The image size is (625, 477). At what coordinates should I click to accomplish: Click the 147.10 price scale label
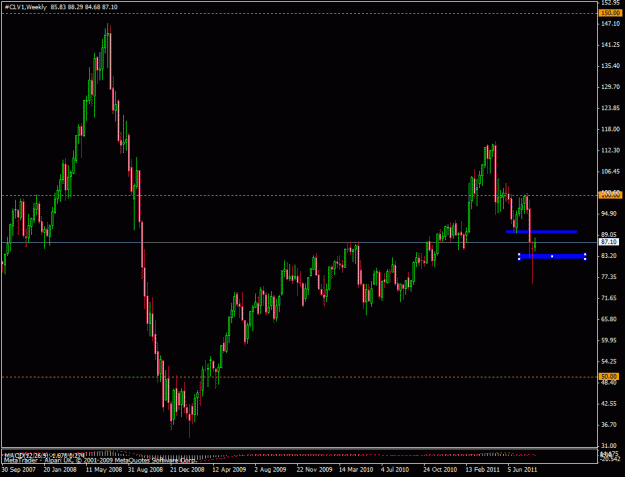tap(610, 24)
